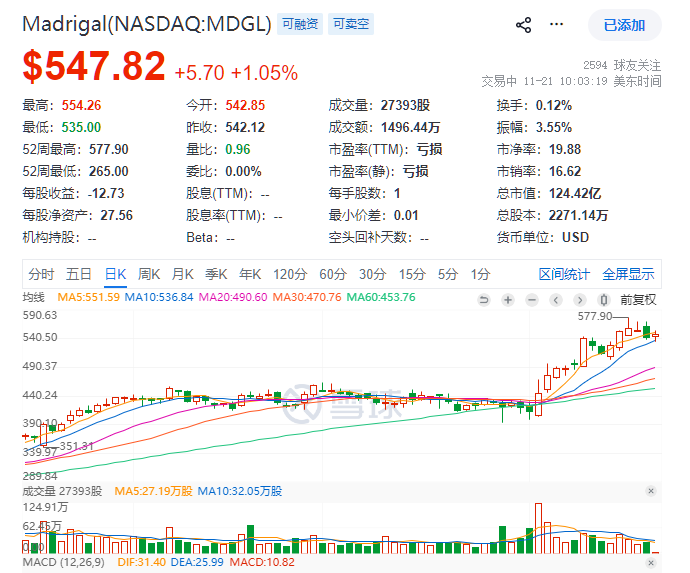Click the 换手 0.12% stat
690x573 pixels.
pos(534,106)
